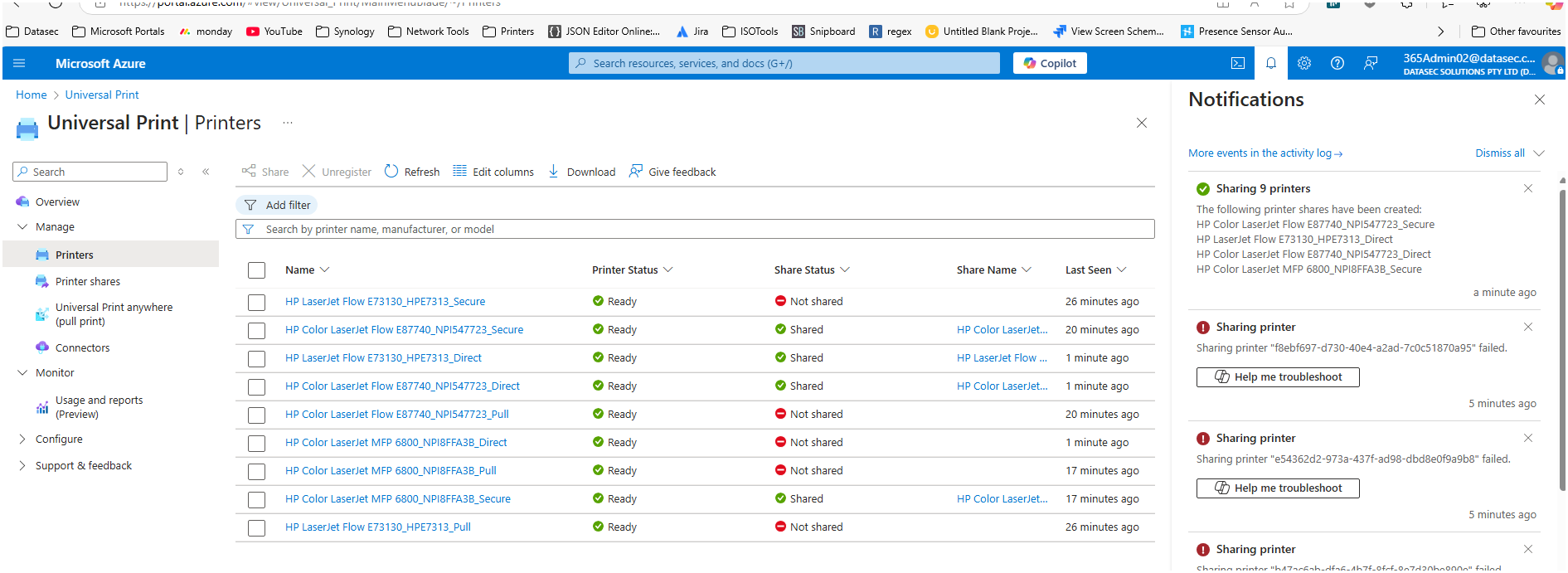Image resolution: width=1568 pixels, height=573 pixels.
Task: Open HP LaserJet Flow E73130_HPE7313_Pull printer link
Action: point(378,527)
